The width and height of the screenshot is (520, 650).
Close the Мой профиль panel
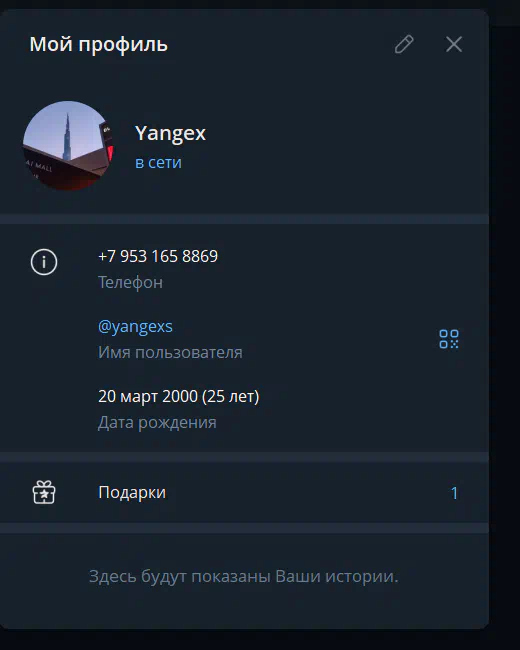pyautogui.click(x=454, y=44)
